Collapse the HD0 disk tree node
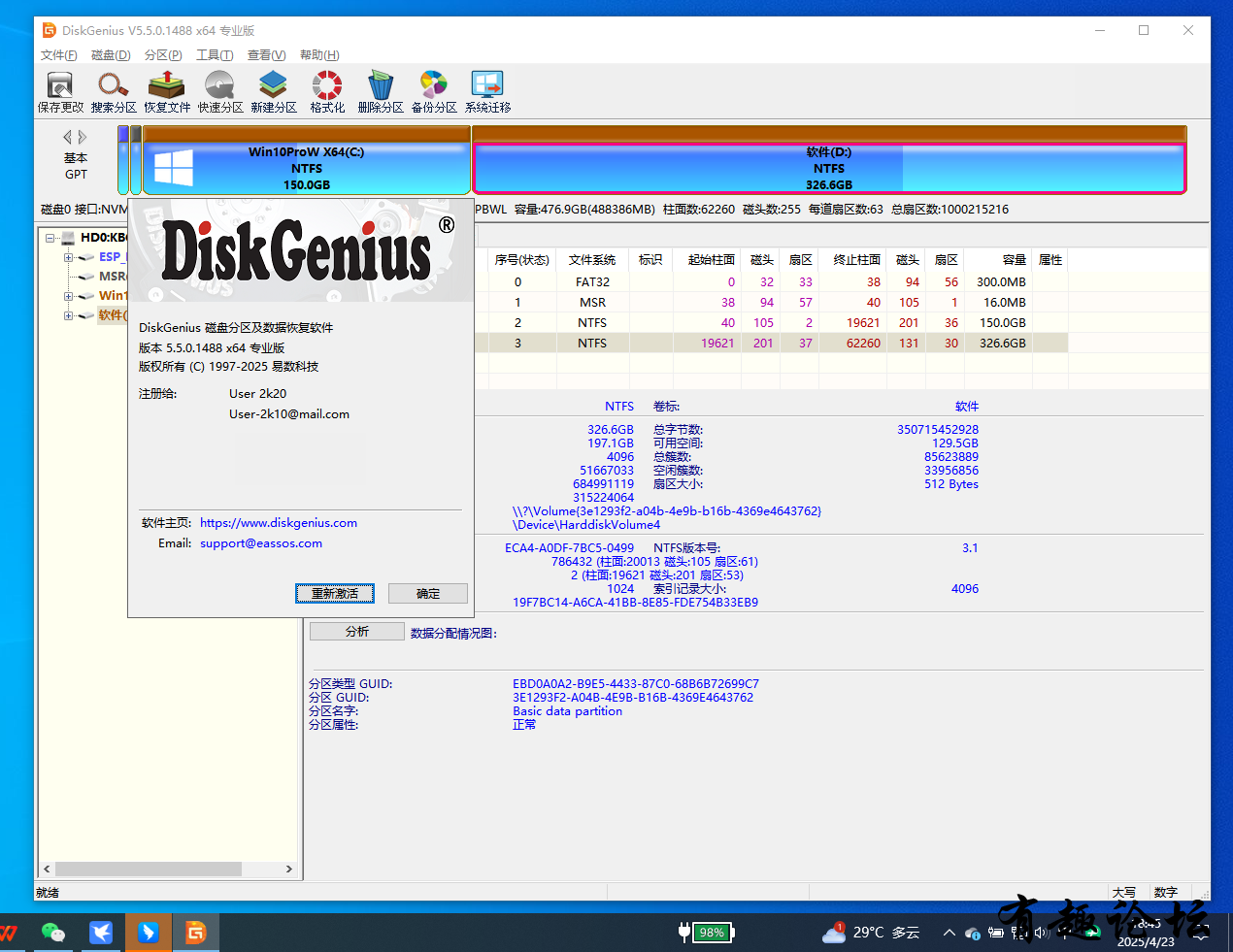Screen dimensions: 1233x952 (x=50, y=238)
